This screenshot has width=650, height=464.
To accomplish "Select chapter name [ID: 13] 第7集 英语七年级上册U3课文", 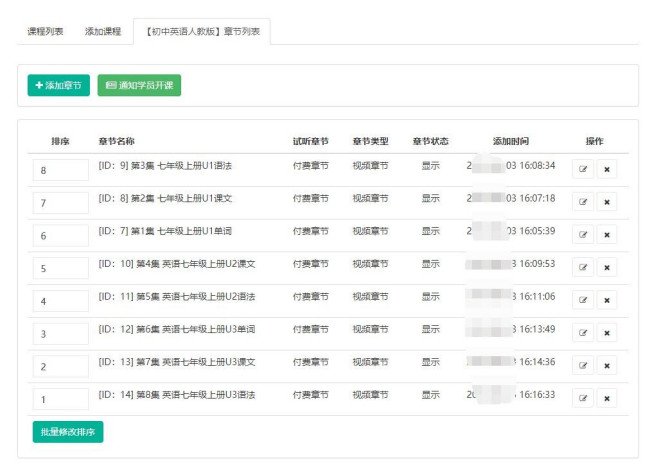I will [x=177, y=362].
